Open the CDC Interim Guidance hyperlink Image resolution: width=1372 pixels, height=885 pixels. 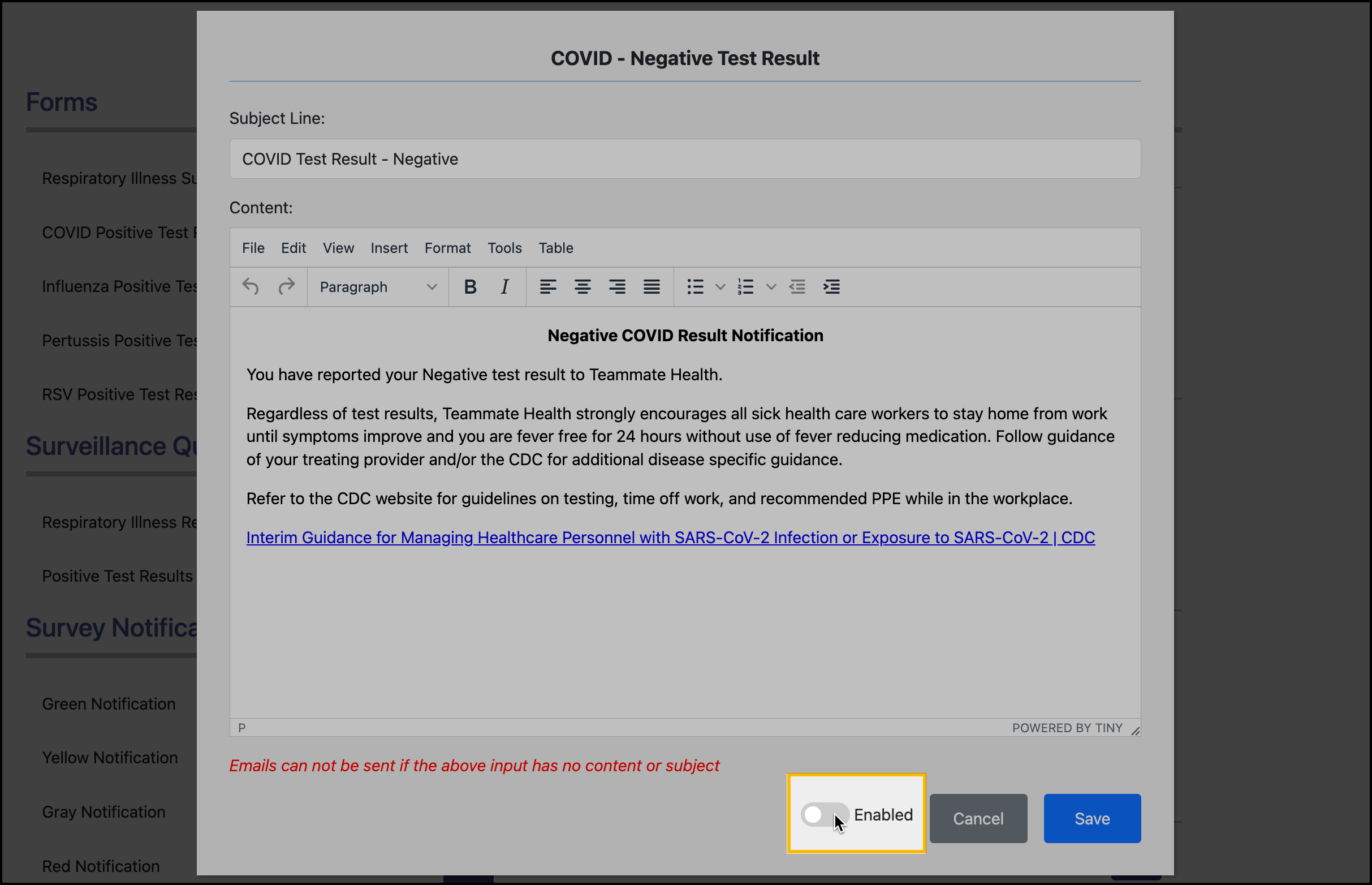670,538
